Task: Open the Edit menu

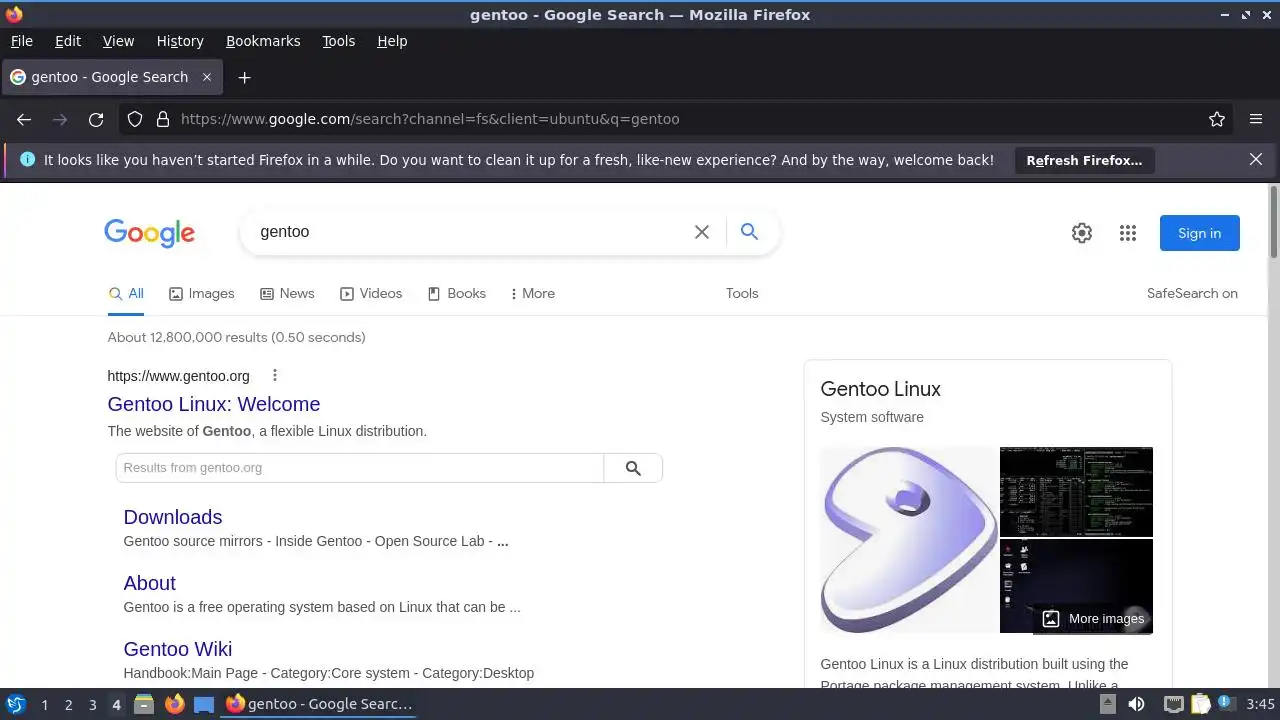Action: pyautogui.click(x=68, y=41)
